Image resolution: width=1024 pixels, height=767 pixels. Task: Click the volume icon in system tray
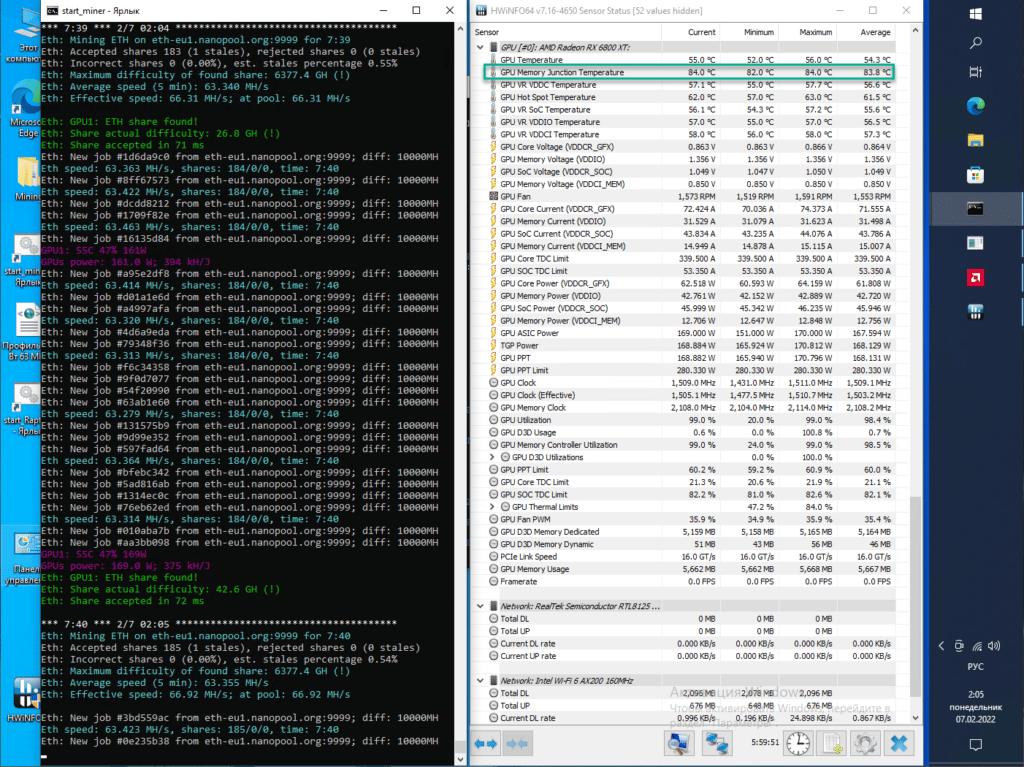[994, 646]
